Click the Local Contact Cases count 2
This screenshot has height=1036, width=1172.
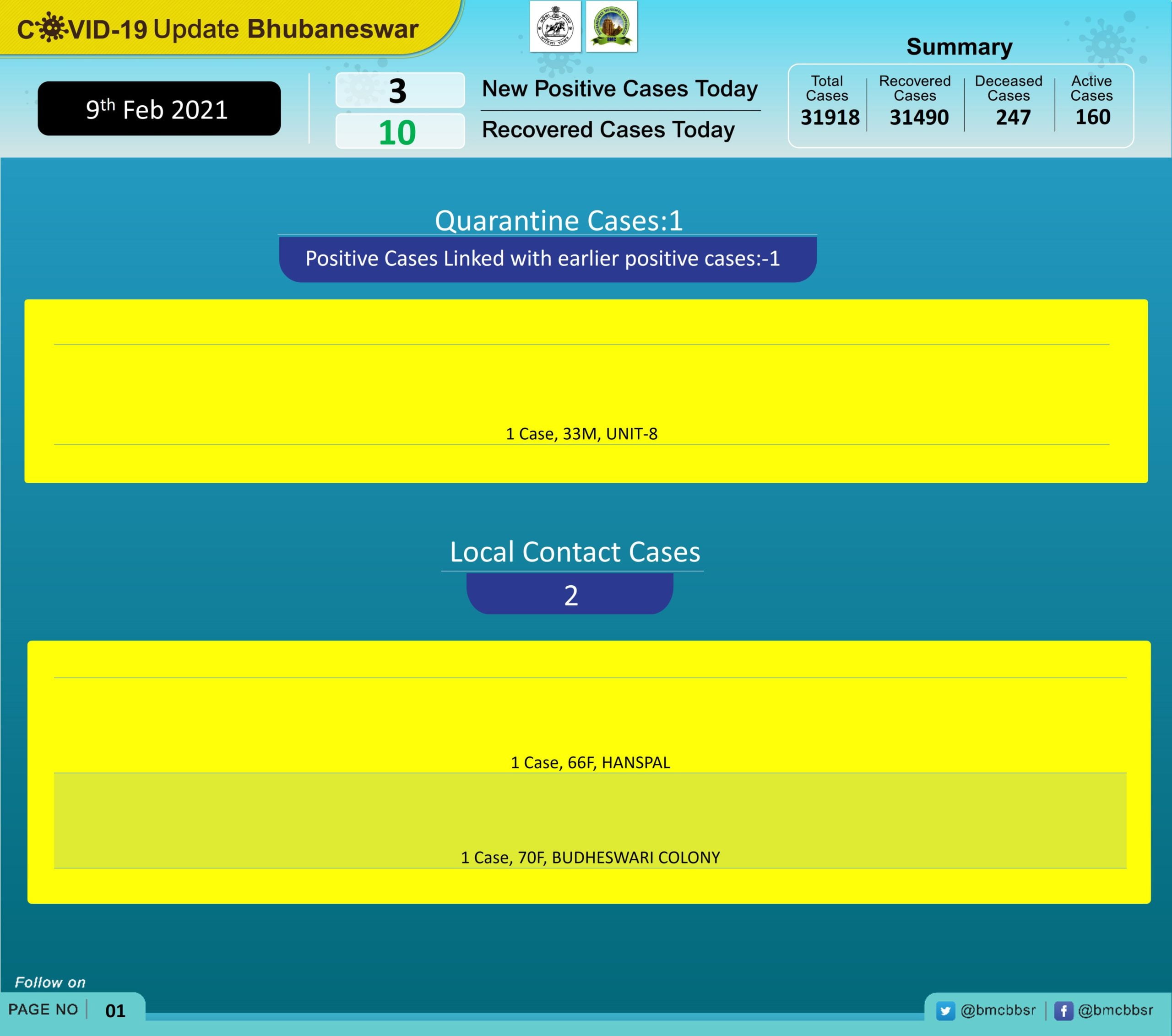[x=570, y=595]
